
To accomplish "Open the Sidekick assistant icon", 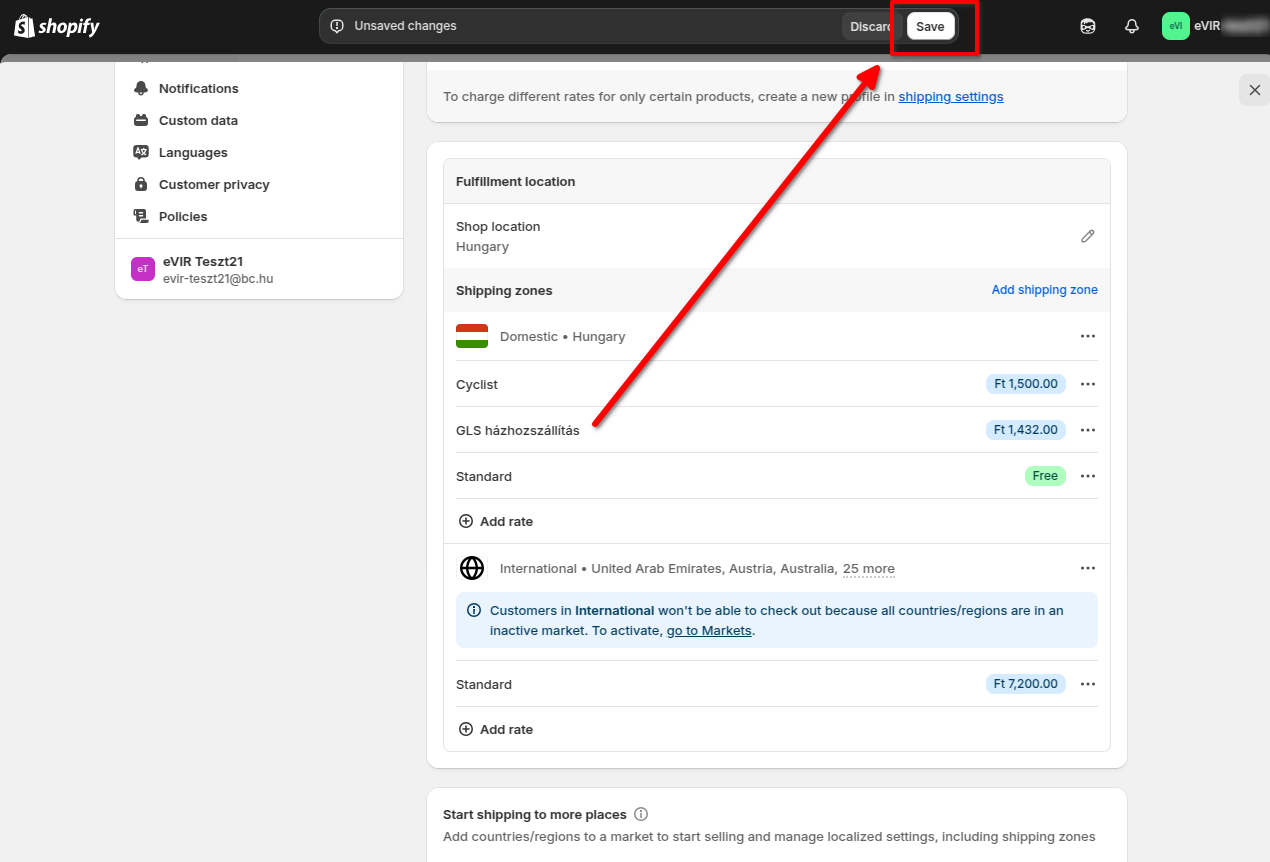I will [1088, 27].
